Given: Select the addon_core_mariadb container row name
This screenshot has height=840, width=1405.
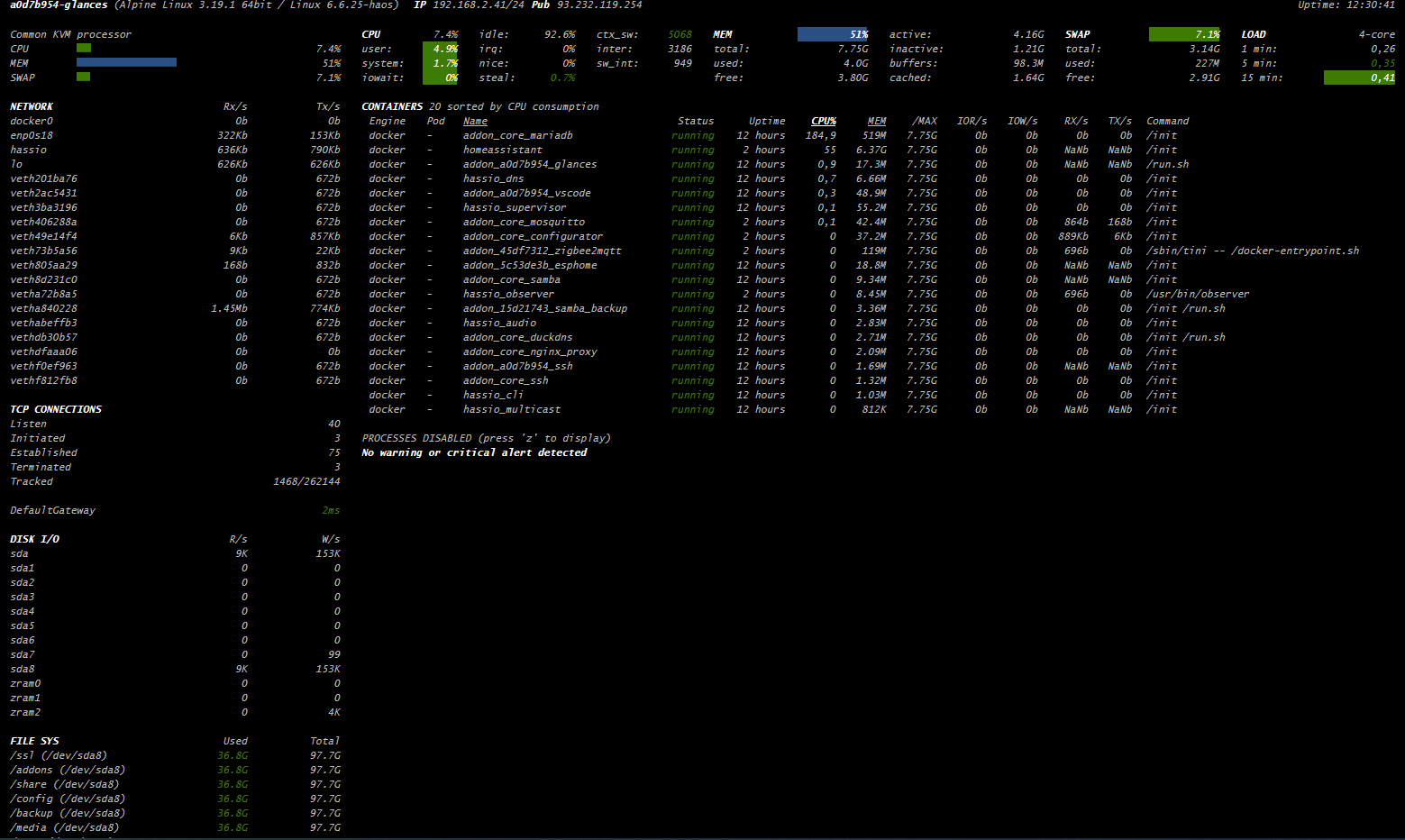Looking at the screenshot, I should (x=518, y=135).
